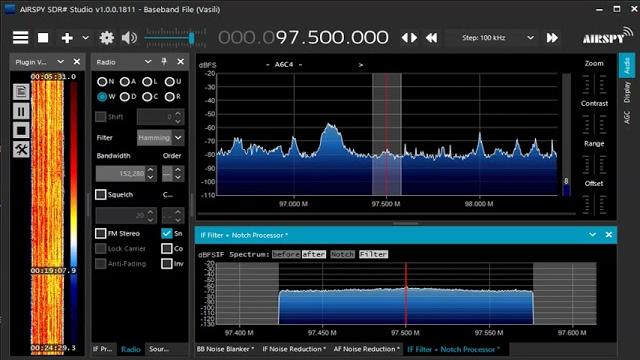Image resolution: width=640 pixels, height=360 pixels.
Task: Add a new source with plus icon
Action: 67,38
